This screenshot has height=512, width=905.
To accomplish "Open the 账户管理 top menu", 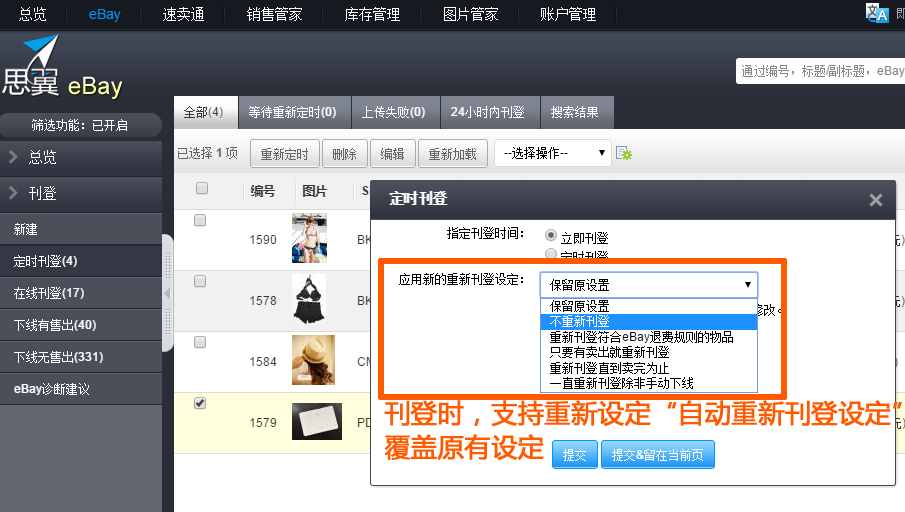I will [x=568, y=14].
